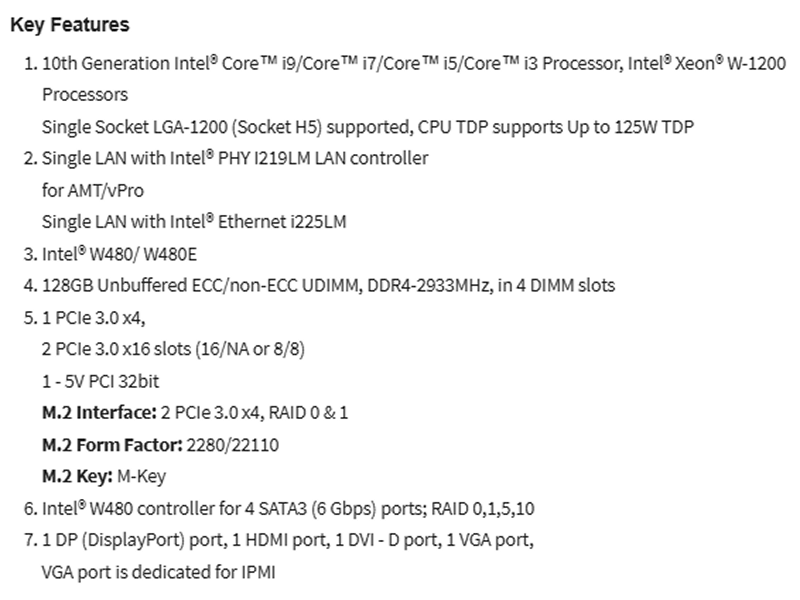Select the '1 PCIe 3.0 x4,' line
The width and height of the screenshot is (800, 600).
[x=93, y=318]
